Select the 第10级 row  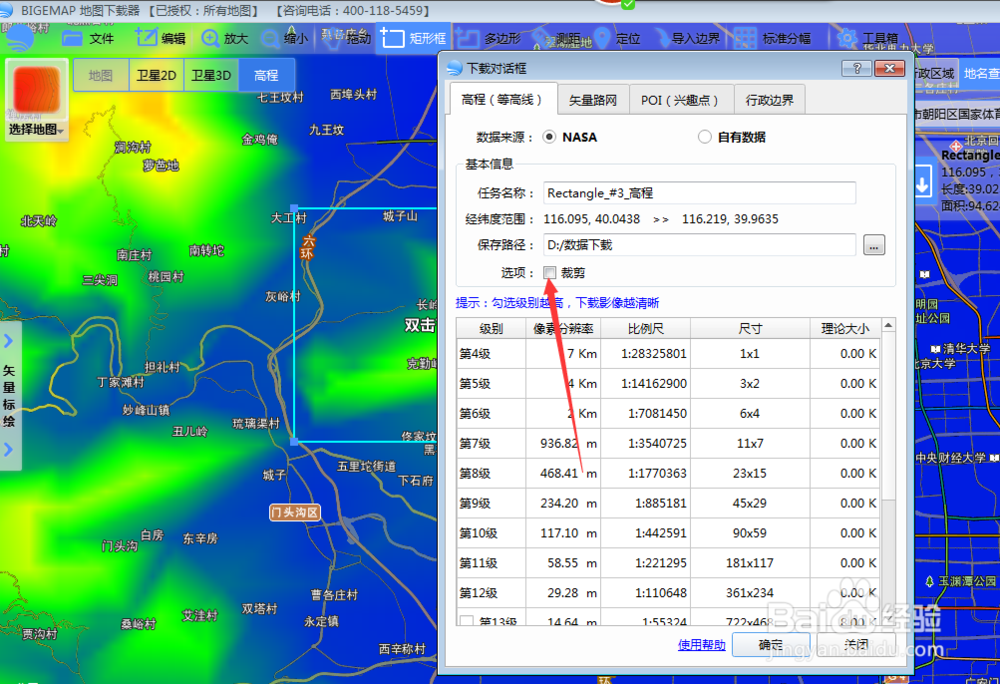coord(668,534)
